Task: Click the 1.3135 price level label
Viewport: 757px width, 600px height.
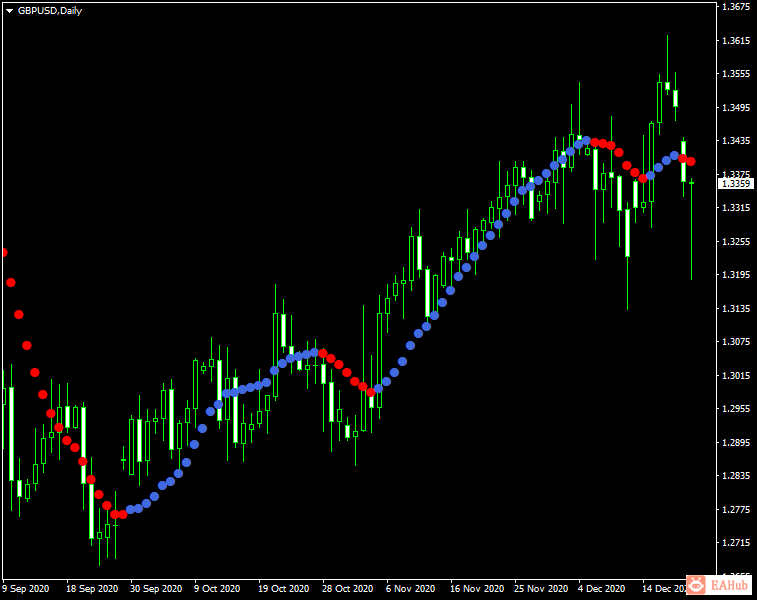Action: [736, 308]
